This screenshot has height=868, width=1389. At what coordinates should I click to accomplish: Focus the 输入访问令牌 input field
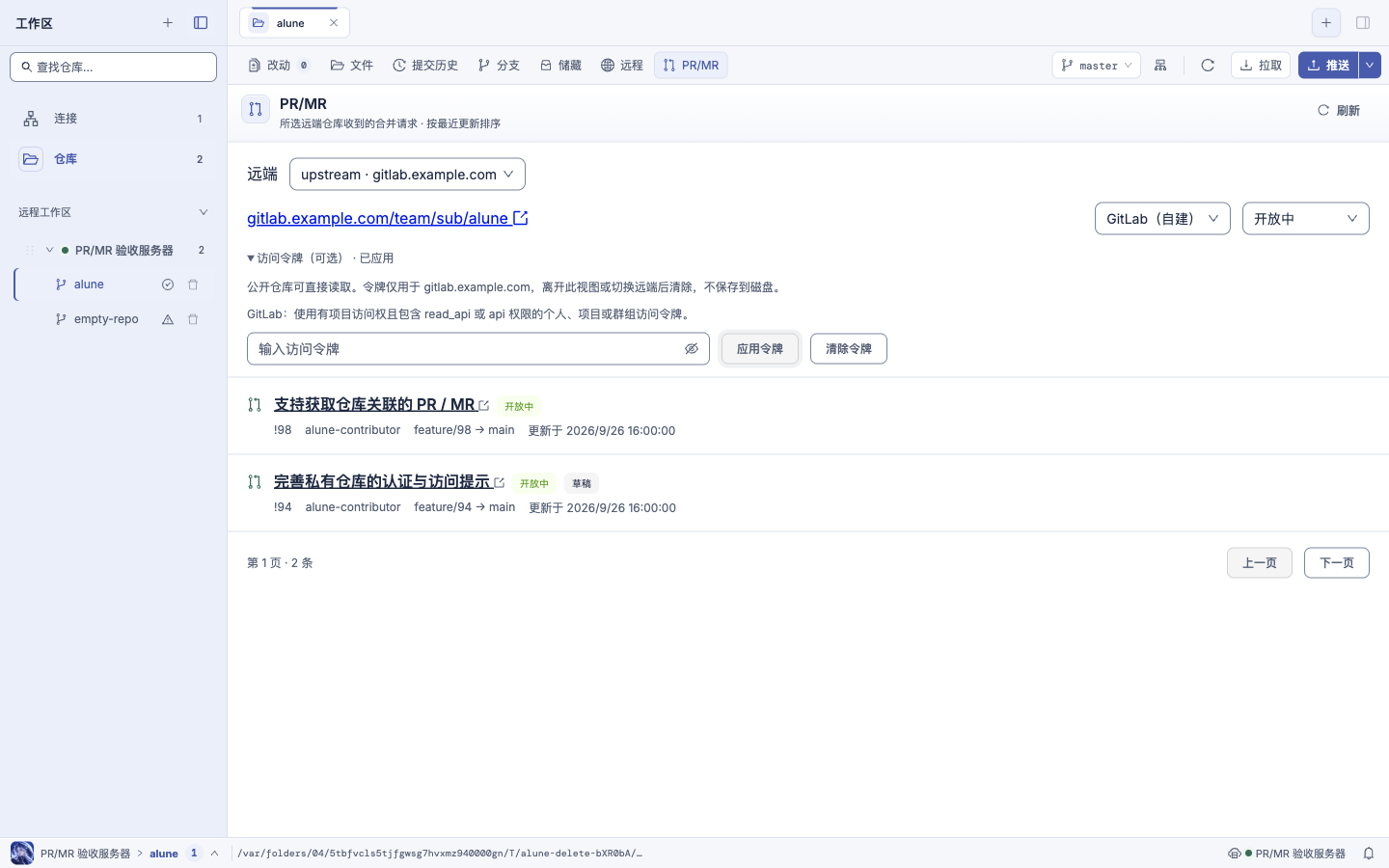[x=478, y=349]
